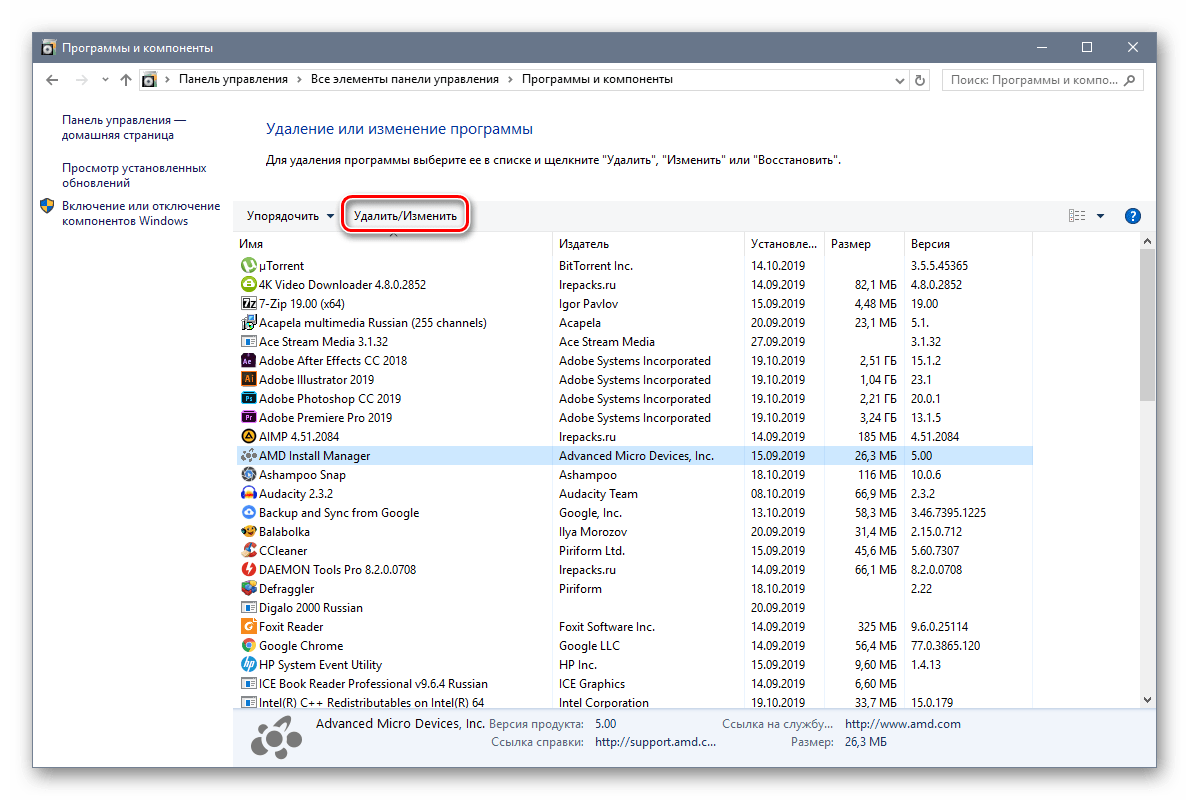Image resolution: width=1189 pixels, height=800 pixels.
Task: Click the Adobe Illustrator 2019 icon
Action: [248, 379]
